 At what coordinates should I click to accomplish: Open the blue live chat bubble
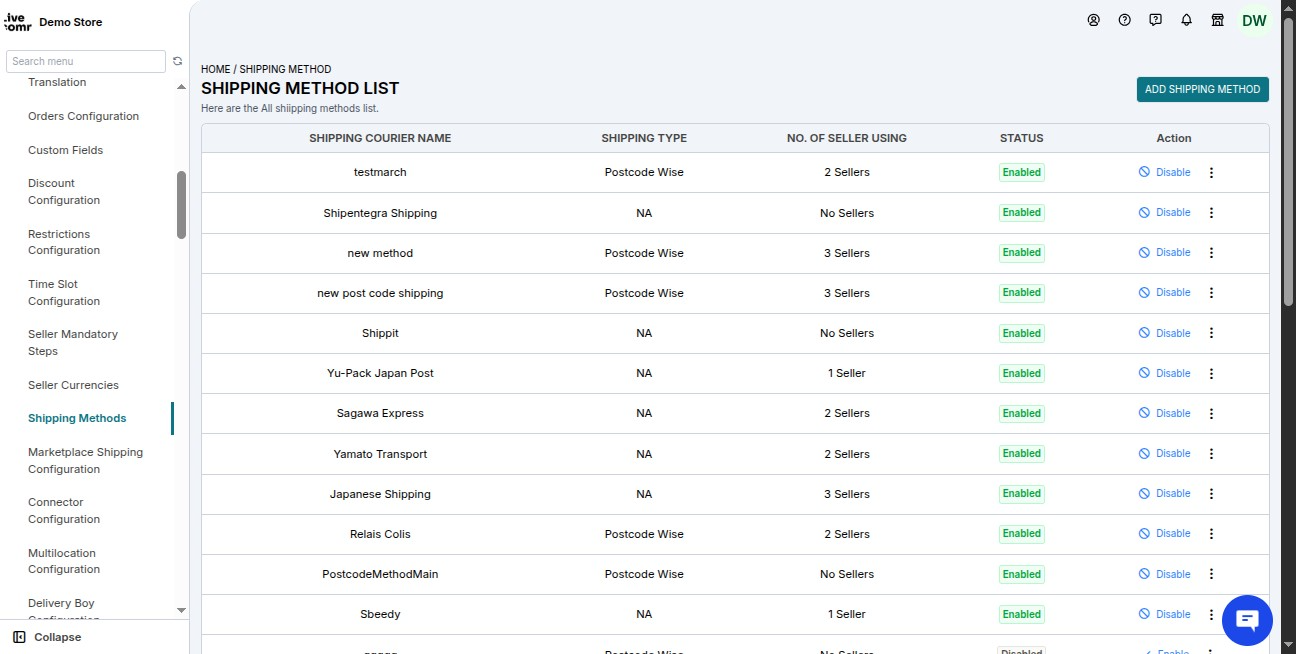pyautogui.click(x=1247, y=620)
